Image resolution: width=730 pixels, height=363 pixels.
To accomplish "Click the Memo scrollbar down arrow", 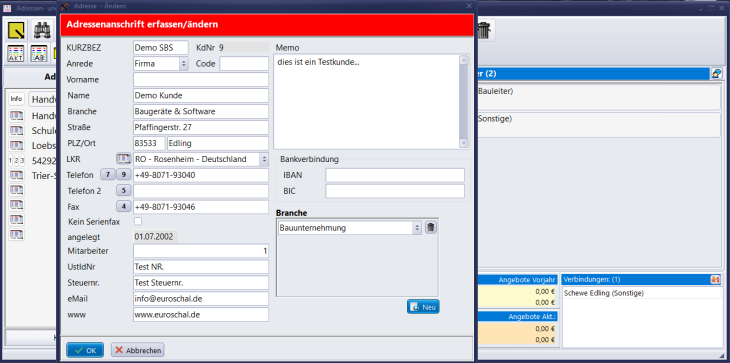I will [x=463, y=143].
